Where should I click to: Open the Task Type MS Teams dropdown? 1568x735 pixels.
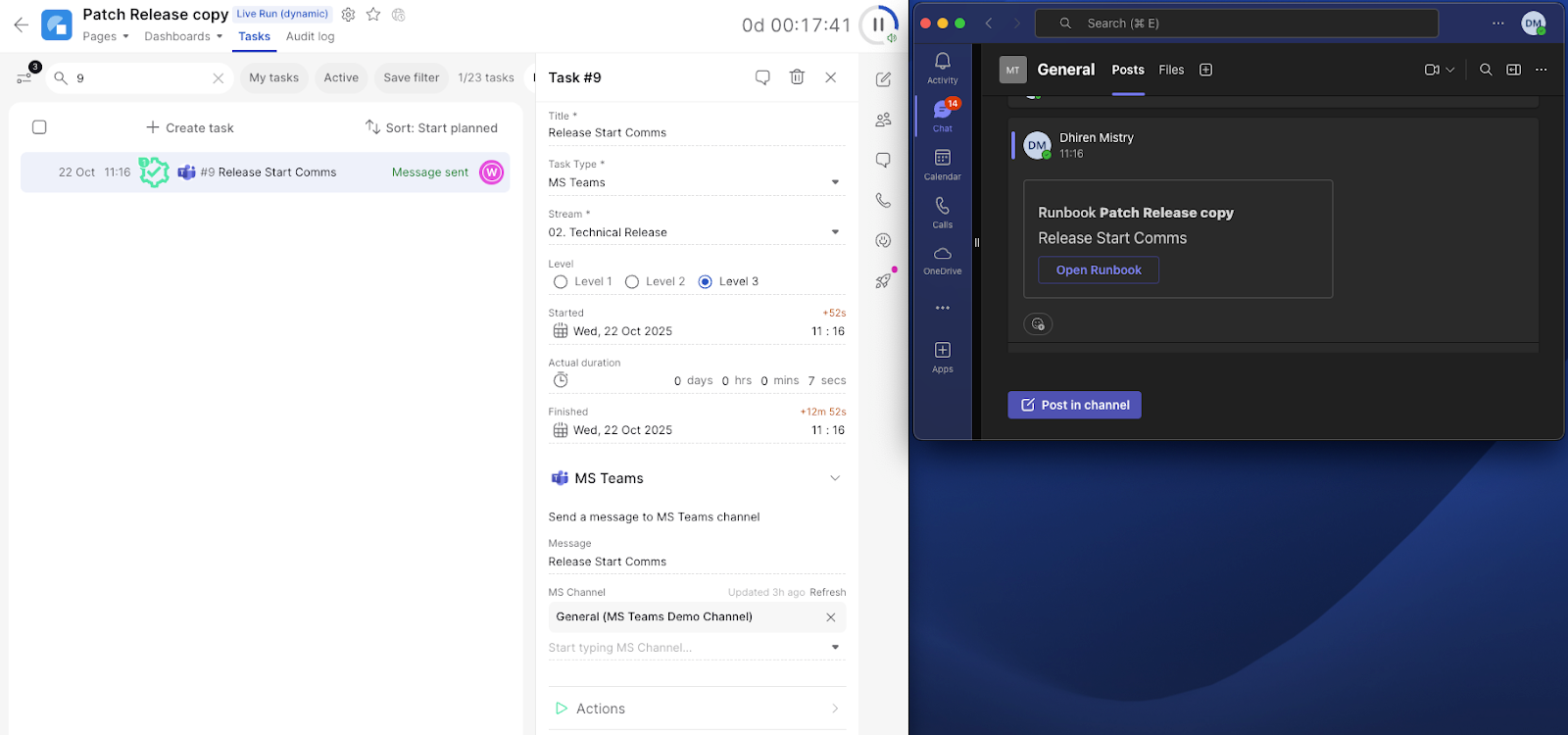tap(697, 182)
